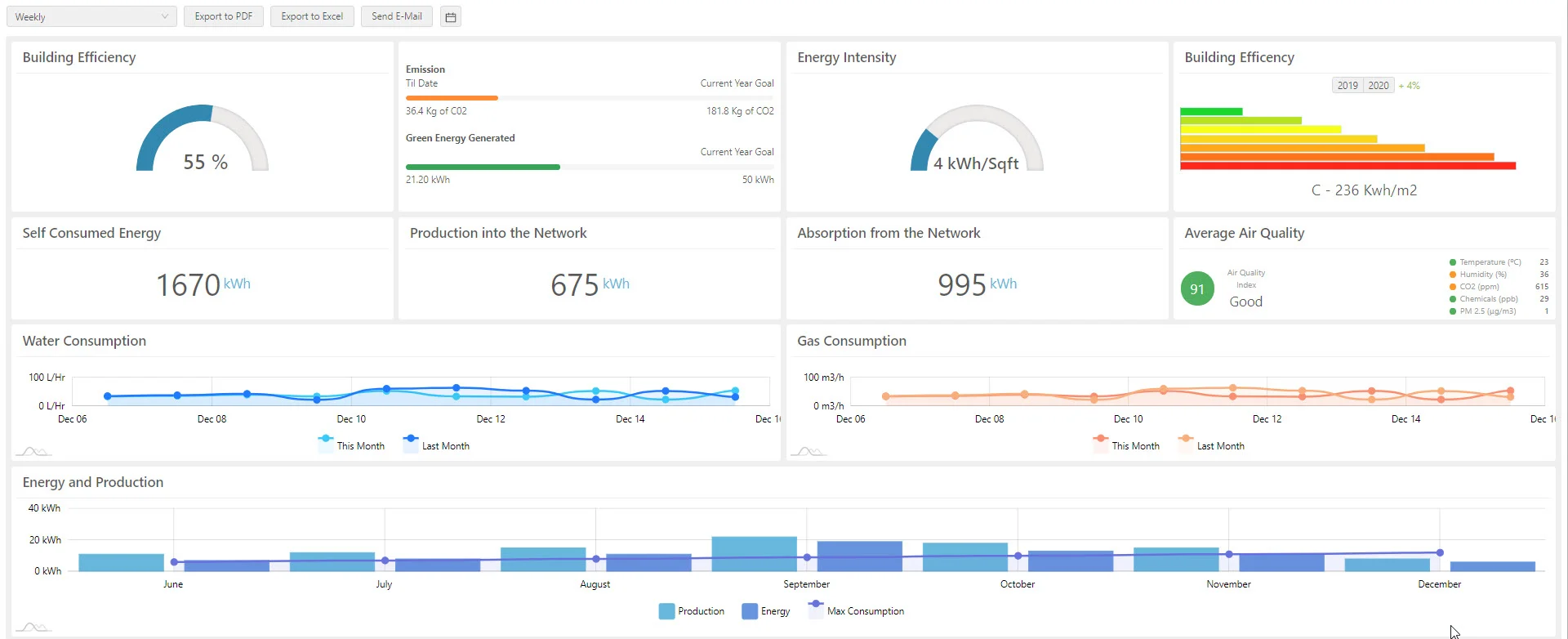This screenshot has height=639, width=1568.
Task: Toggle This Month legend in Water Consumption
Action: pyautogui.click(x=352, y=445)
